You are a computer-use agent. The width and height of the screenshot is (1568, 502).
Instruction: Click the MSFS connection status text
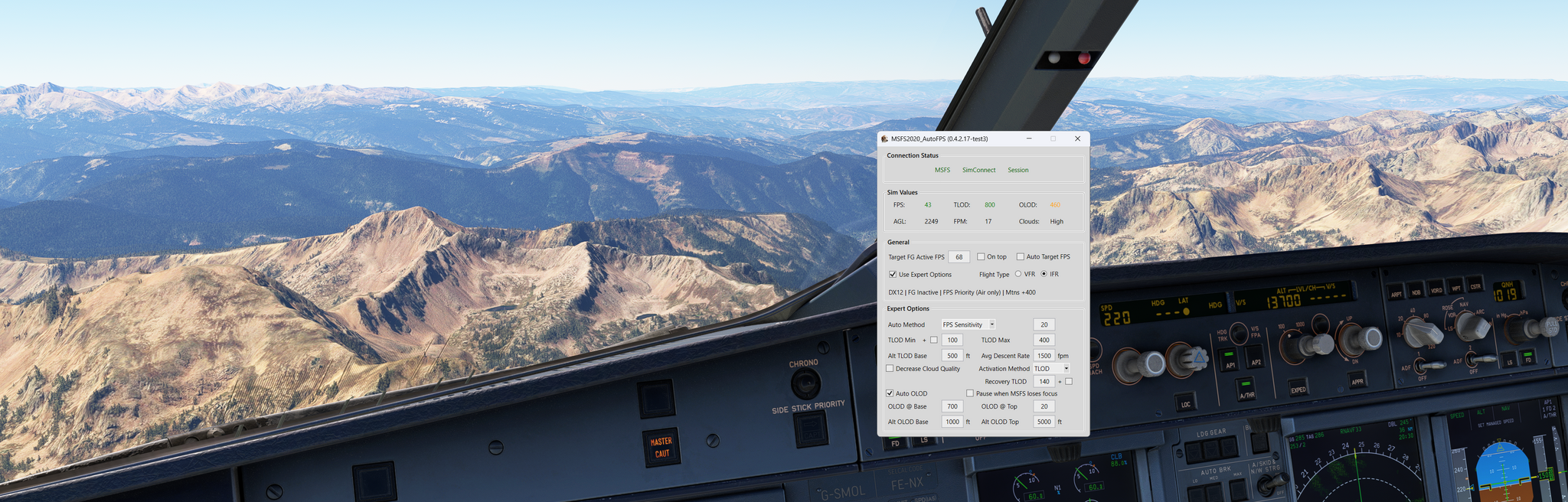pos(942,170)
